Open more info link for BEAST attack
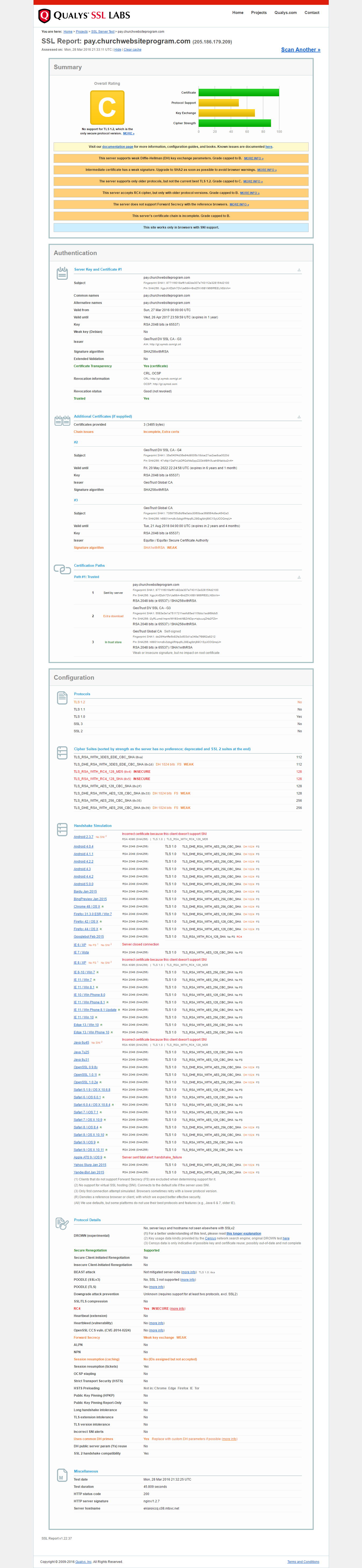362x1568 pixels. tap(189, 1272)
